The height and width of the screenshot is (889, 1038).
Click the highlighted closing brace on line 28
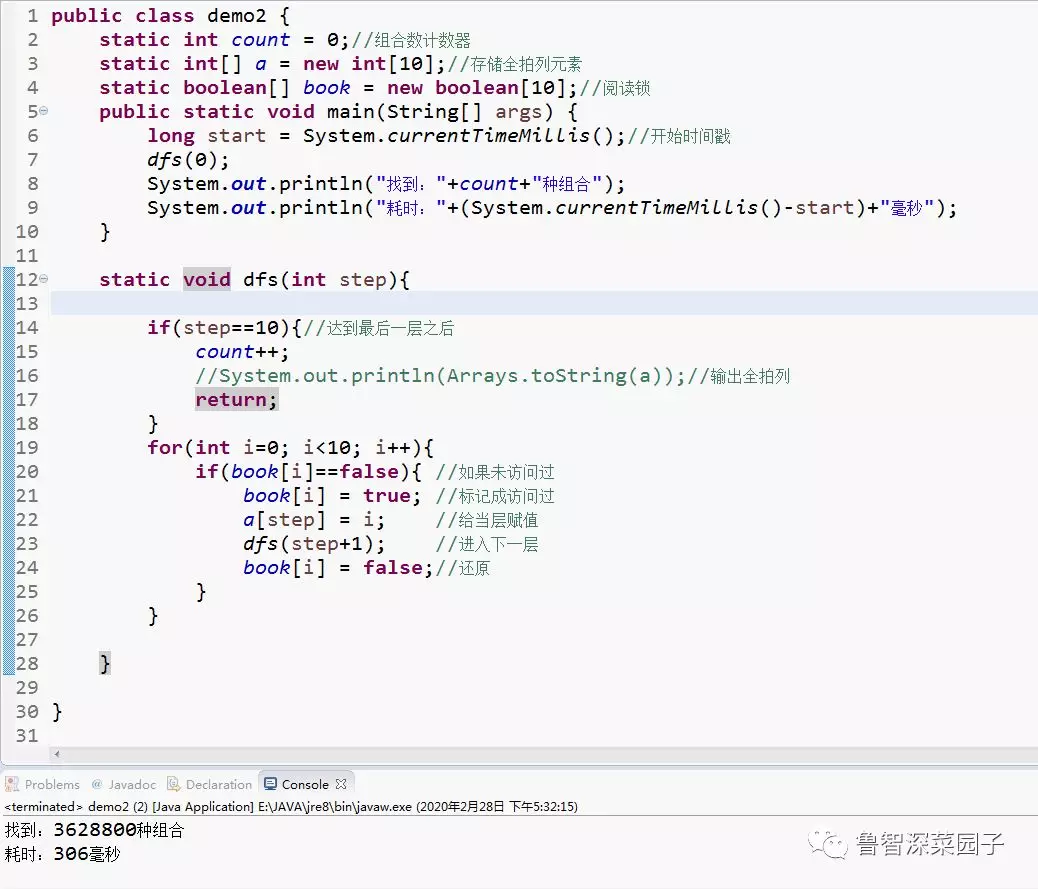(x=105, y=663)
